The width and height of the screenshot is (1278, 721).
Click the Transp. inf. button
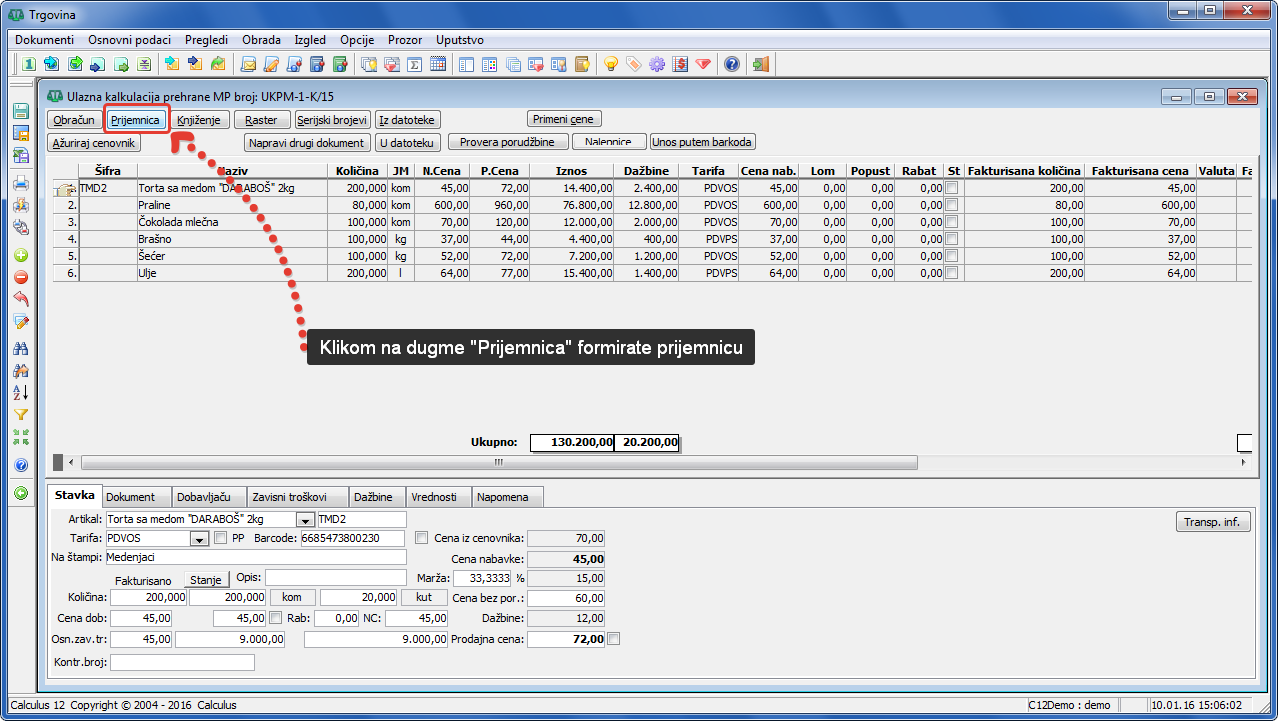tap(1212, 522)
